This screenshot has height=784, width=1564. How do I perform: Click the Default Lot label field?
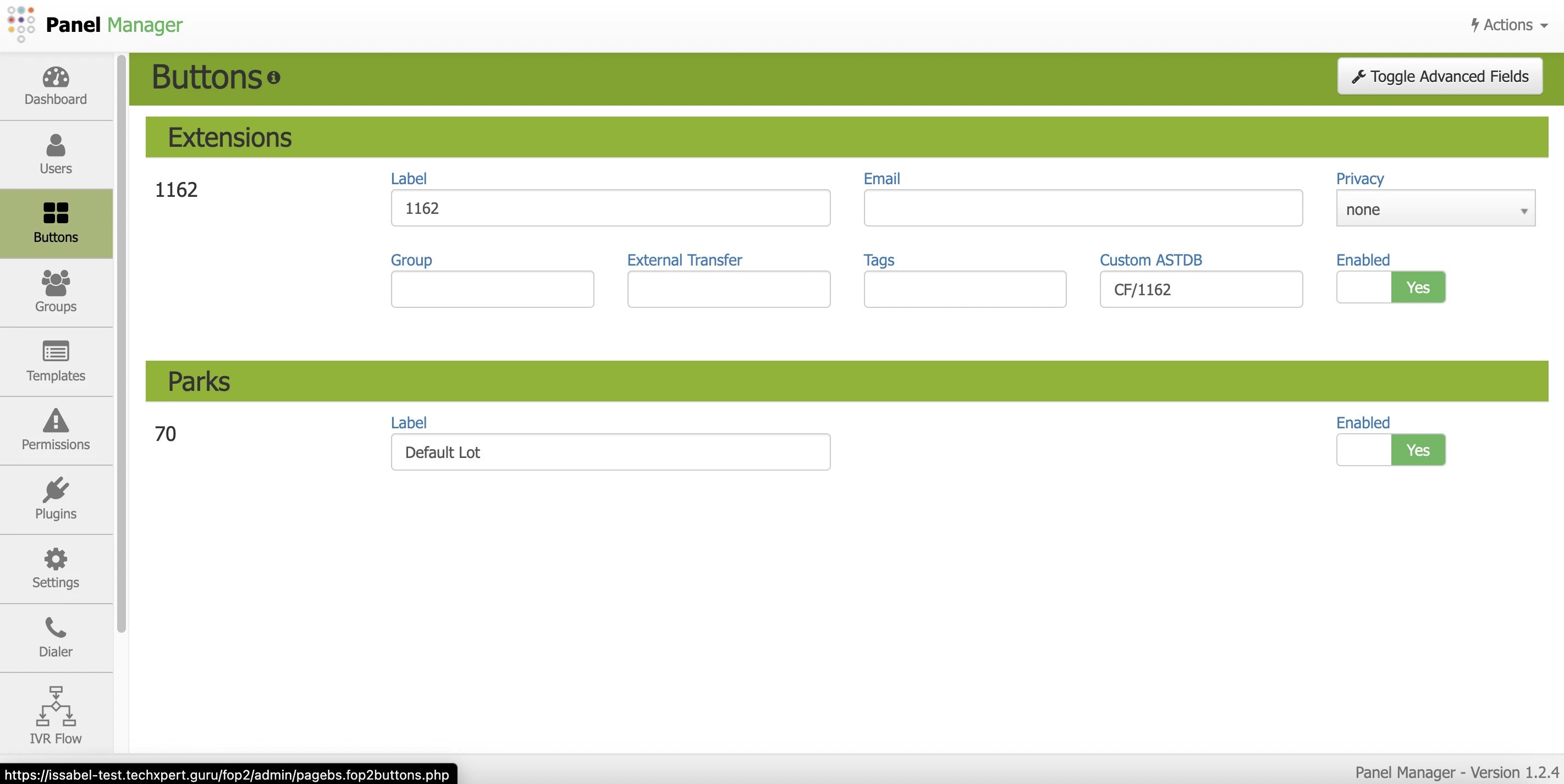[610, 452]
